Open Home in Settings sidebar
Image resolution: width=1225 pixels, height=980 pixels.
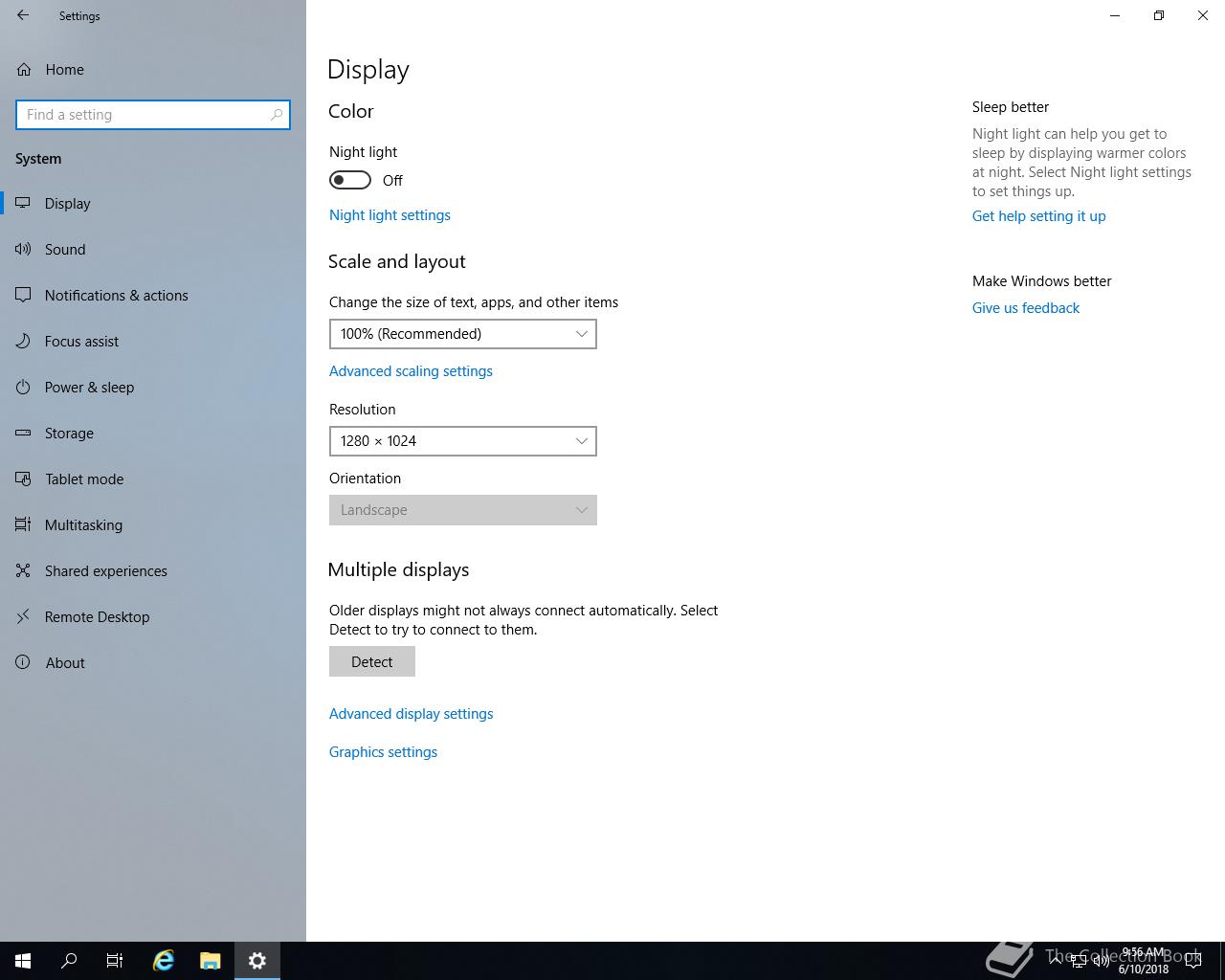(64, 69)
